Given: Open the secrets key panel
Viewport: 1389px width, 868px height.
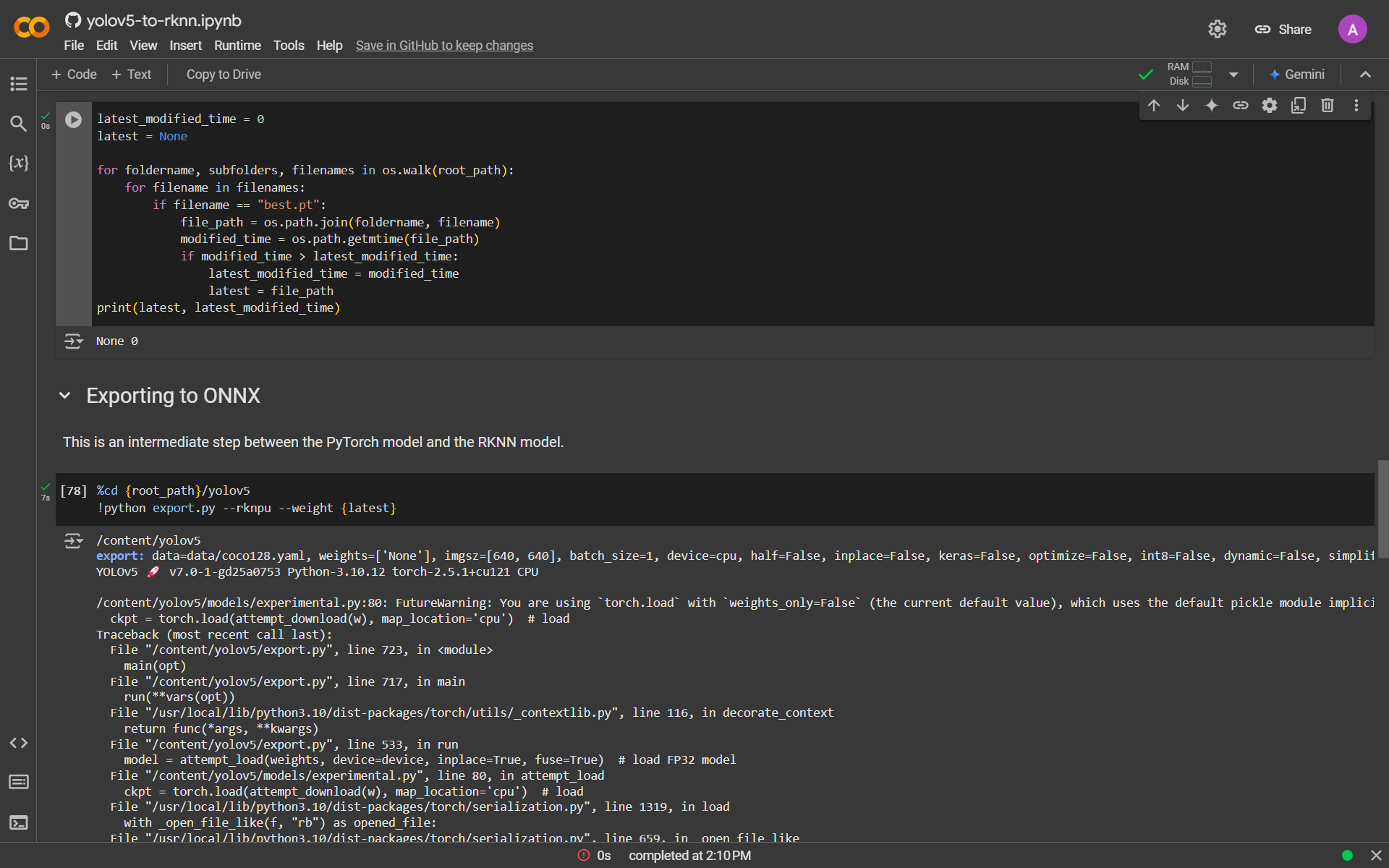Looking at the screenshot, I should pyautogui.click(x=19, y=203).
